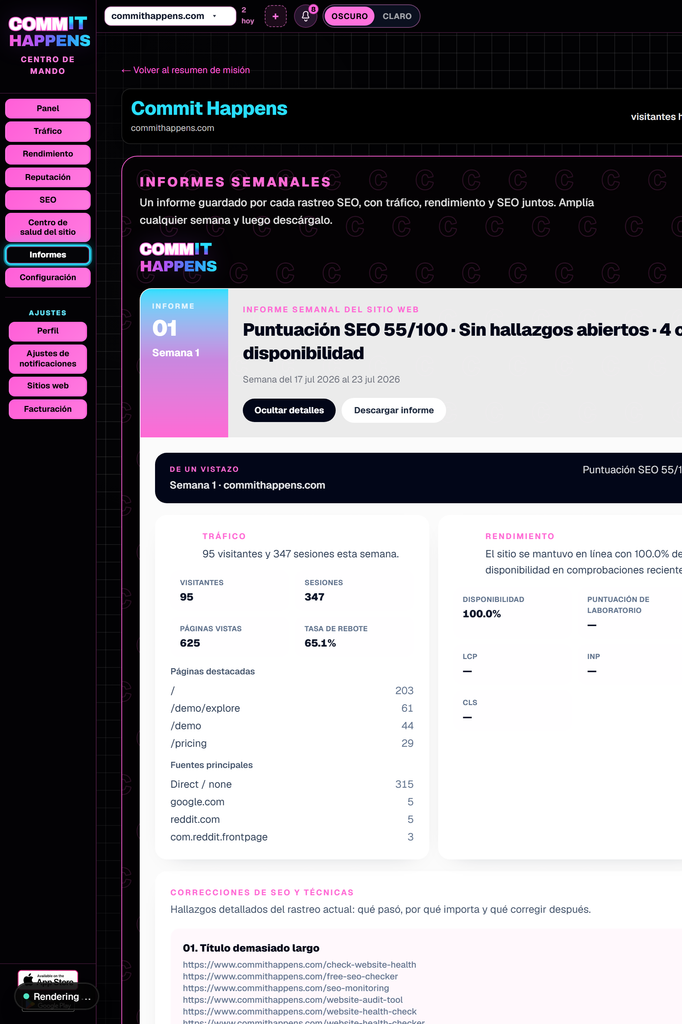Navigate to SEO section
The image size is (682, 1024).
click(48, 200)
